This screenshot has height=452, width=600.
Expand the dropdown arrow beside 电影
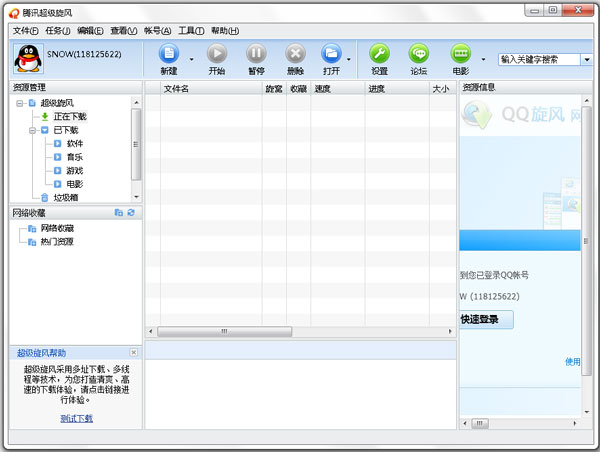[x=483, y=59]
